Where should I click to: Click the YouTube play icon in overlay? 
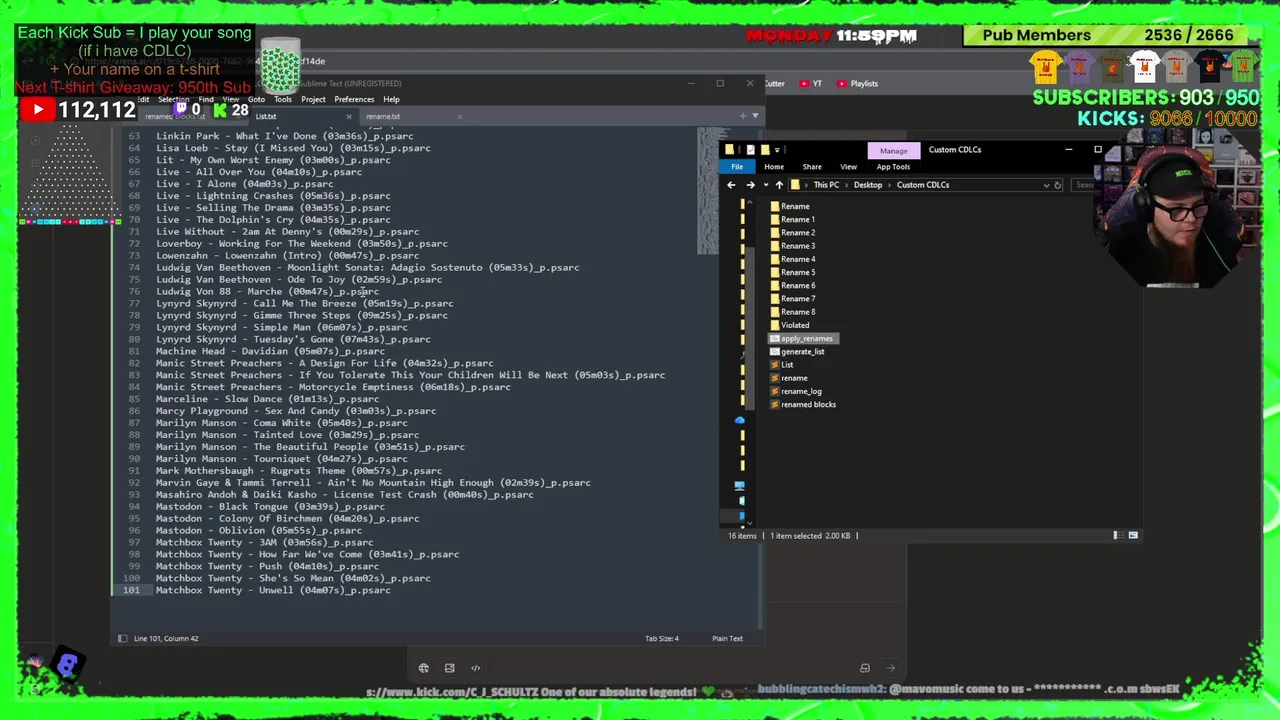(37, 110)
